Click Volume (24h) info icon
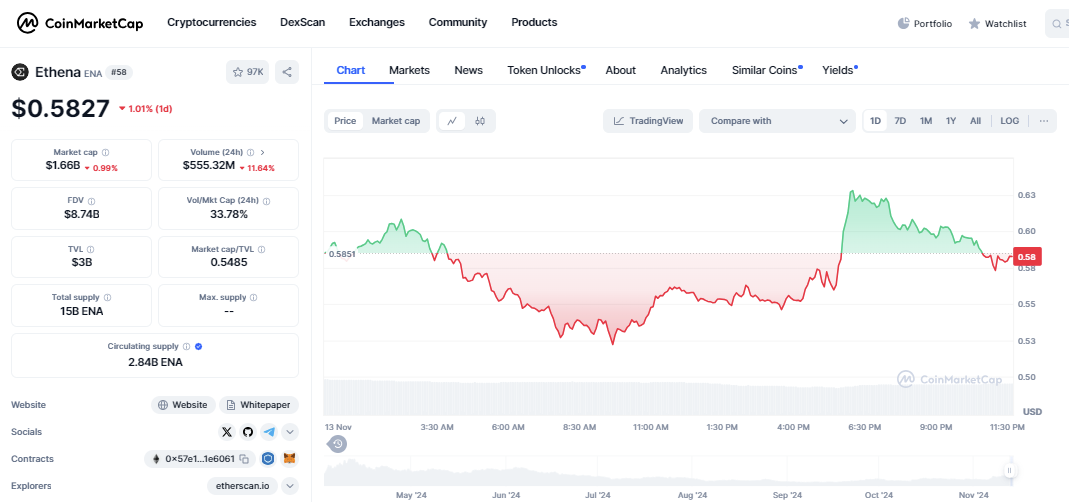 click(x=251, y=153)
